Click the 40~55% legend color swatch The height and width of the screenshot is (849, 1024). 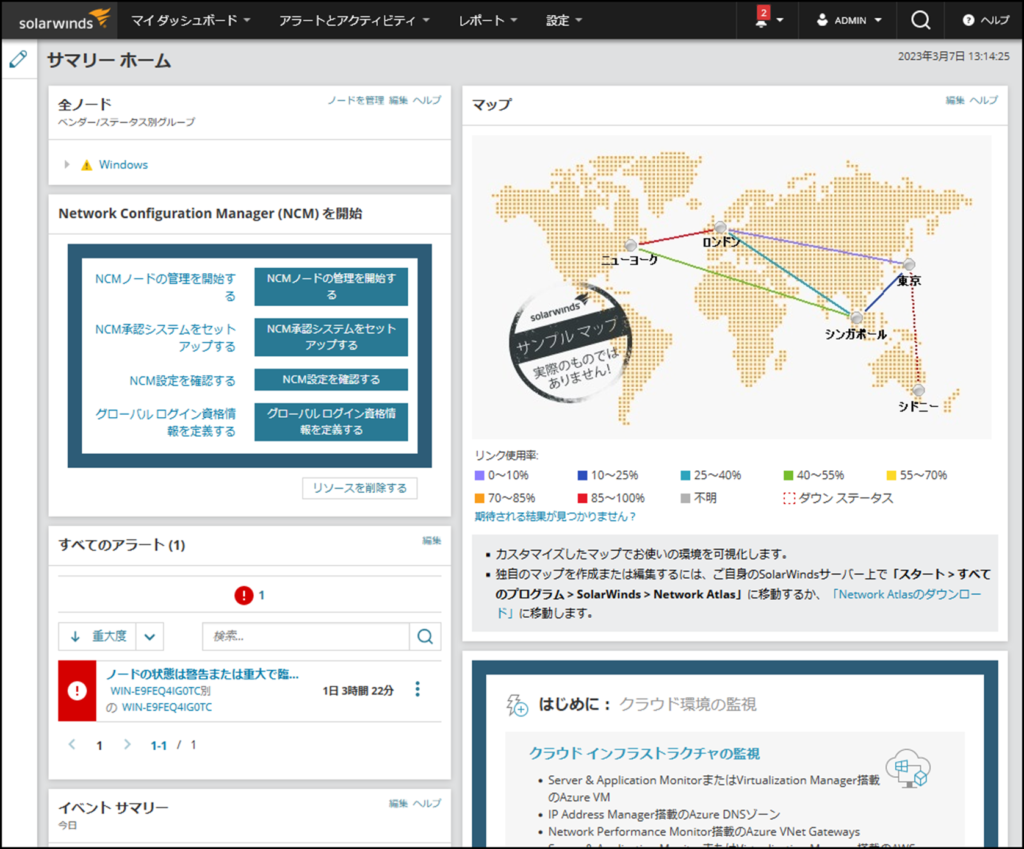(788, 475)
